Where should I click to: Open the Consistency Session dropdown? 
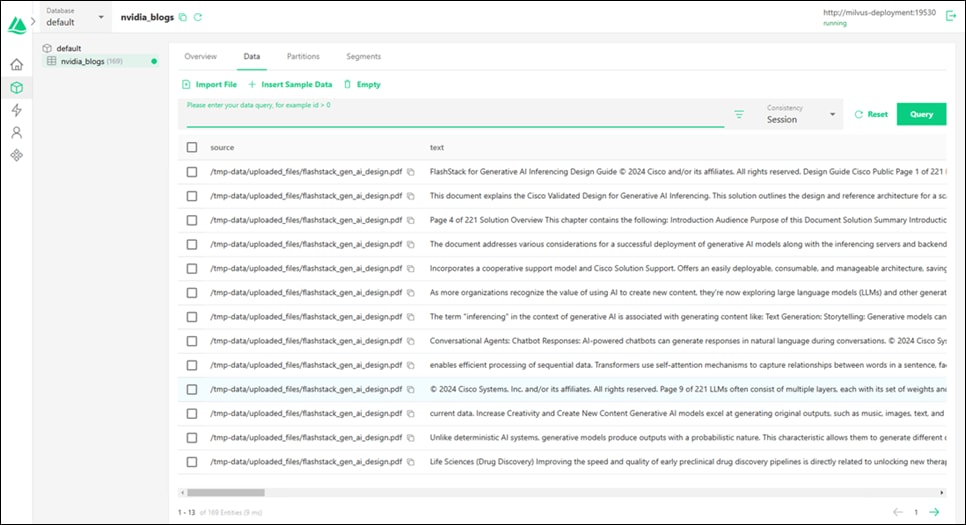(x=801, y=115)
